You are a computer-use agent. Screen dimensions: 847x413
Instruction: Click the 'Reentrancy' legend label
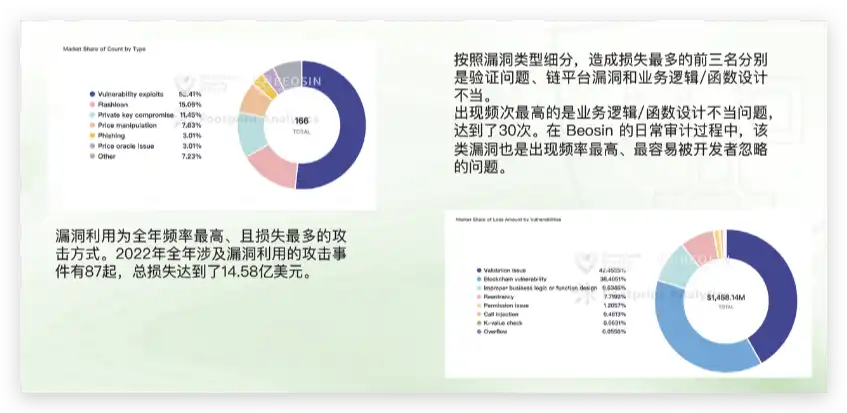coord(498,296)
